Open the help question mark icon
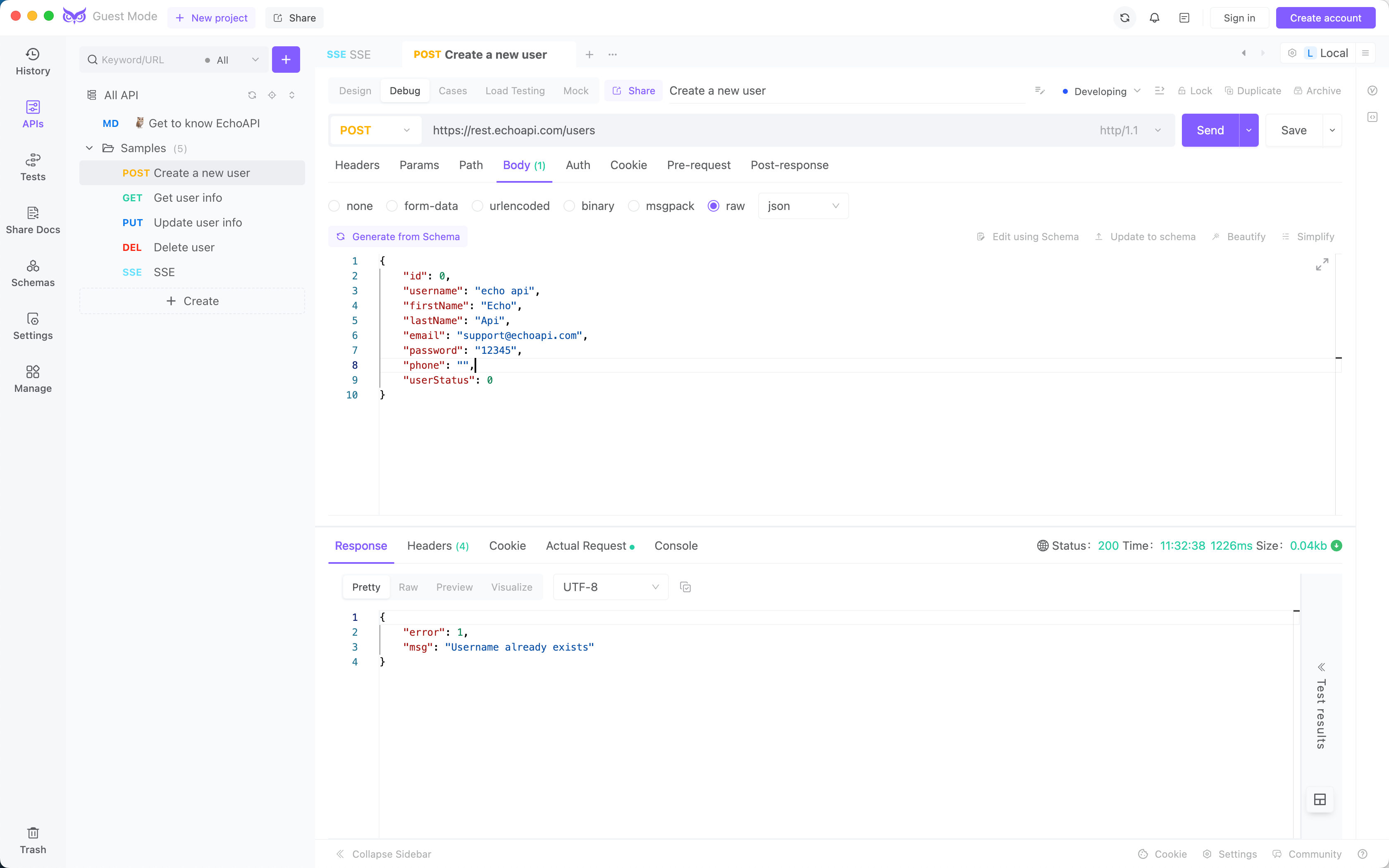This screenshot has height=868, width=1389. pyautogui.click(x=1363, y=854)
